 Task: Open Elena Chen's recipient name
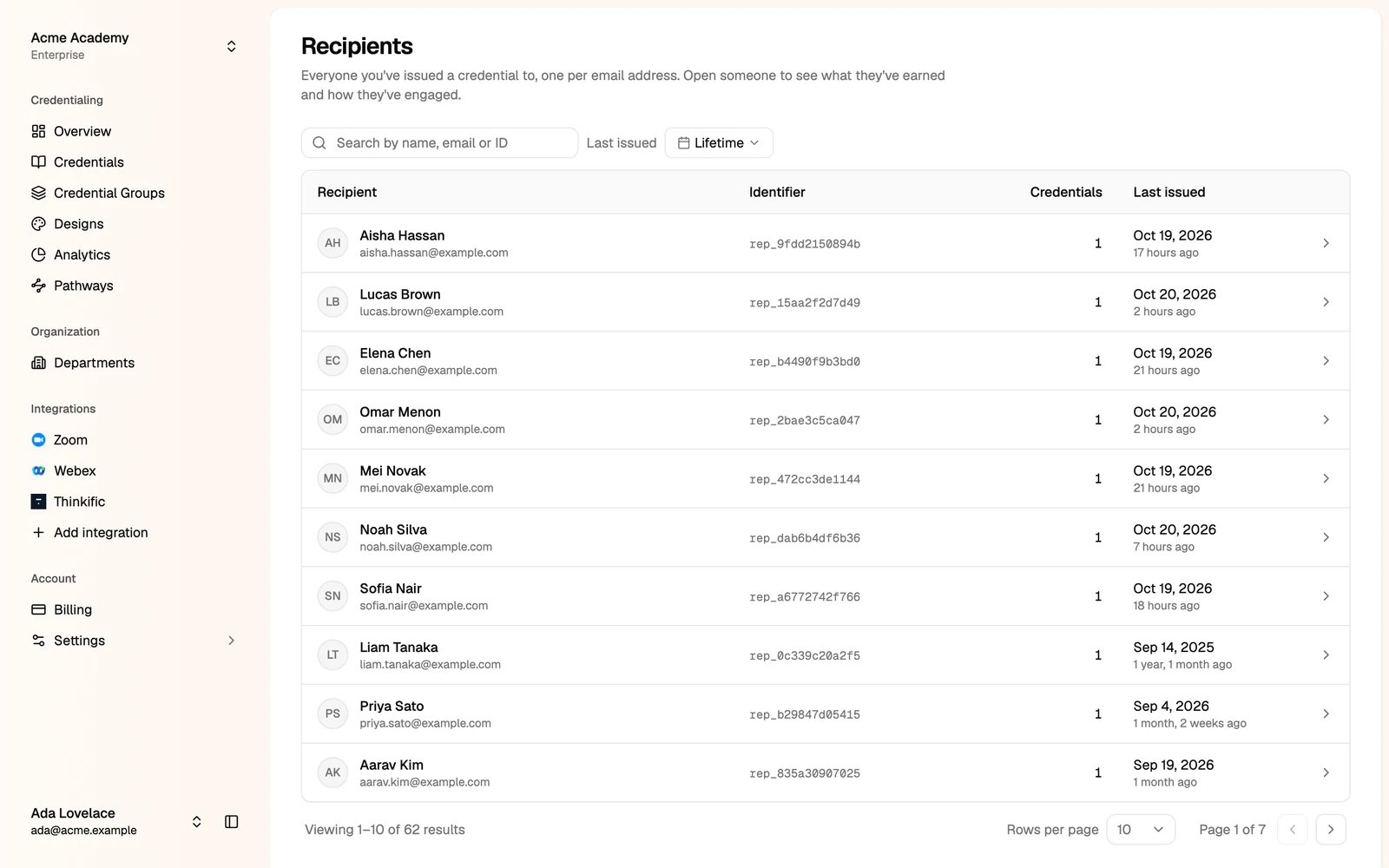(x=395, y=353)
